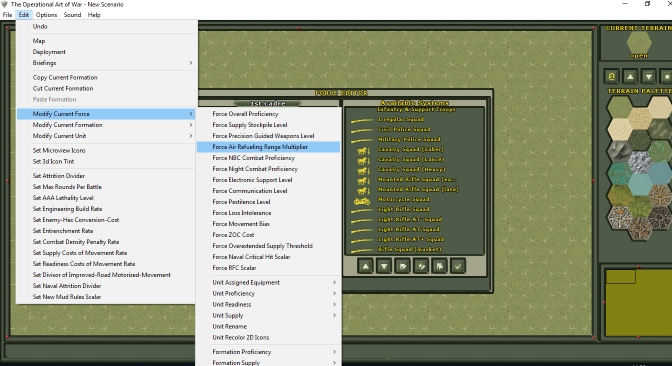Open the Help menu

click(x=94, y=15)
